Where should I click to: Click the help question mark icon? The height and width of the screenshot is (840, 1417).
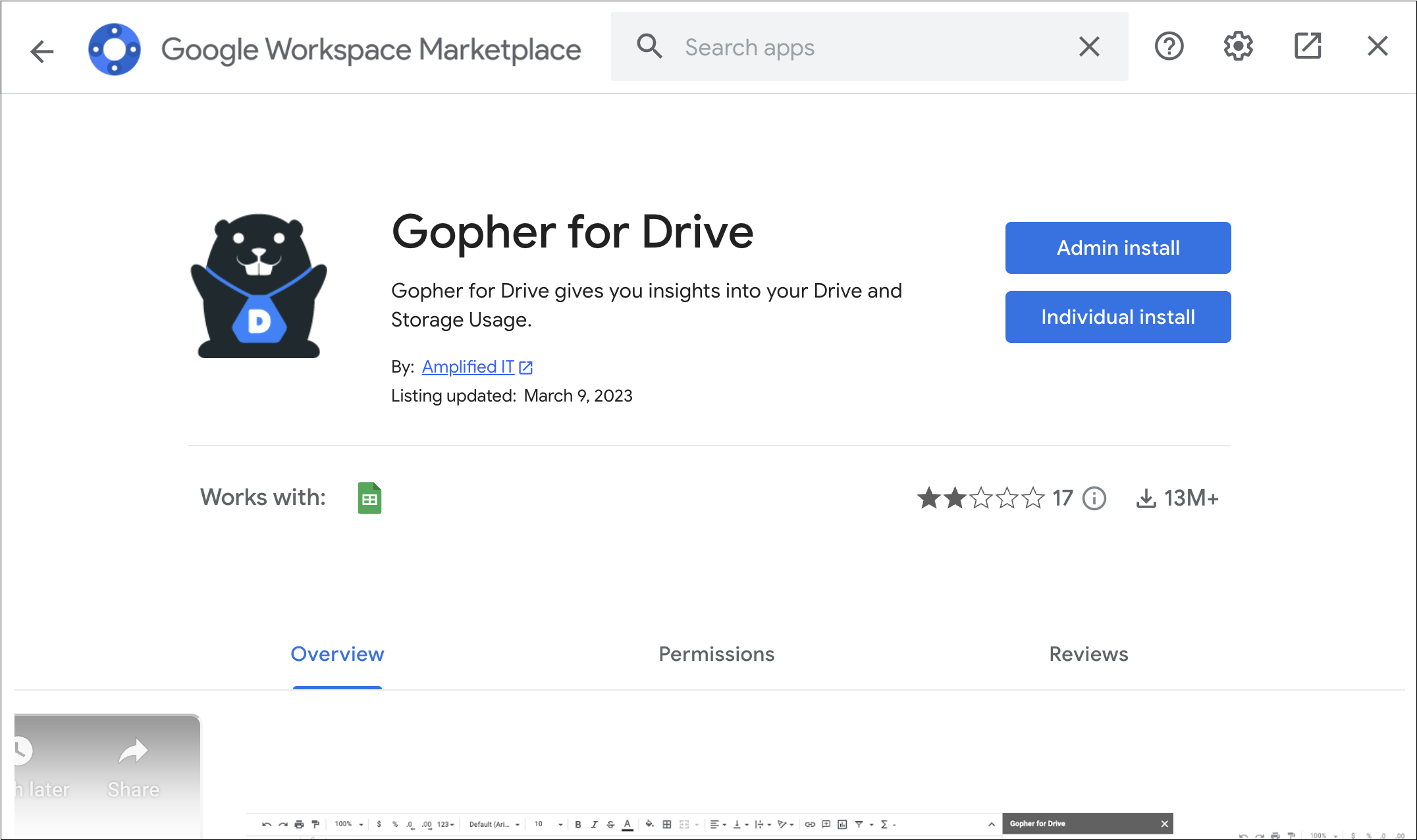click(x=1169, y=46)
